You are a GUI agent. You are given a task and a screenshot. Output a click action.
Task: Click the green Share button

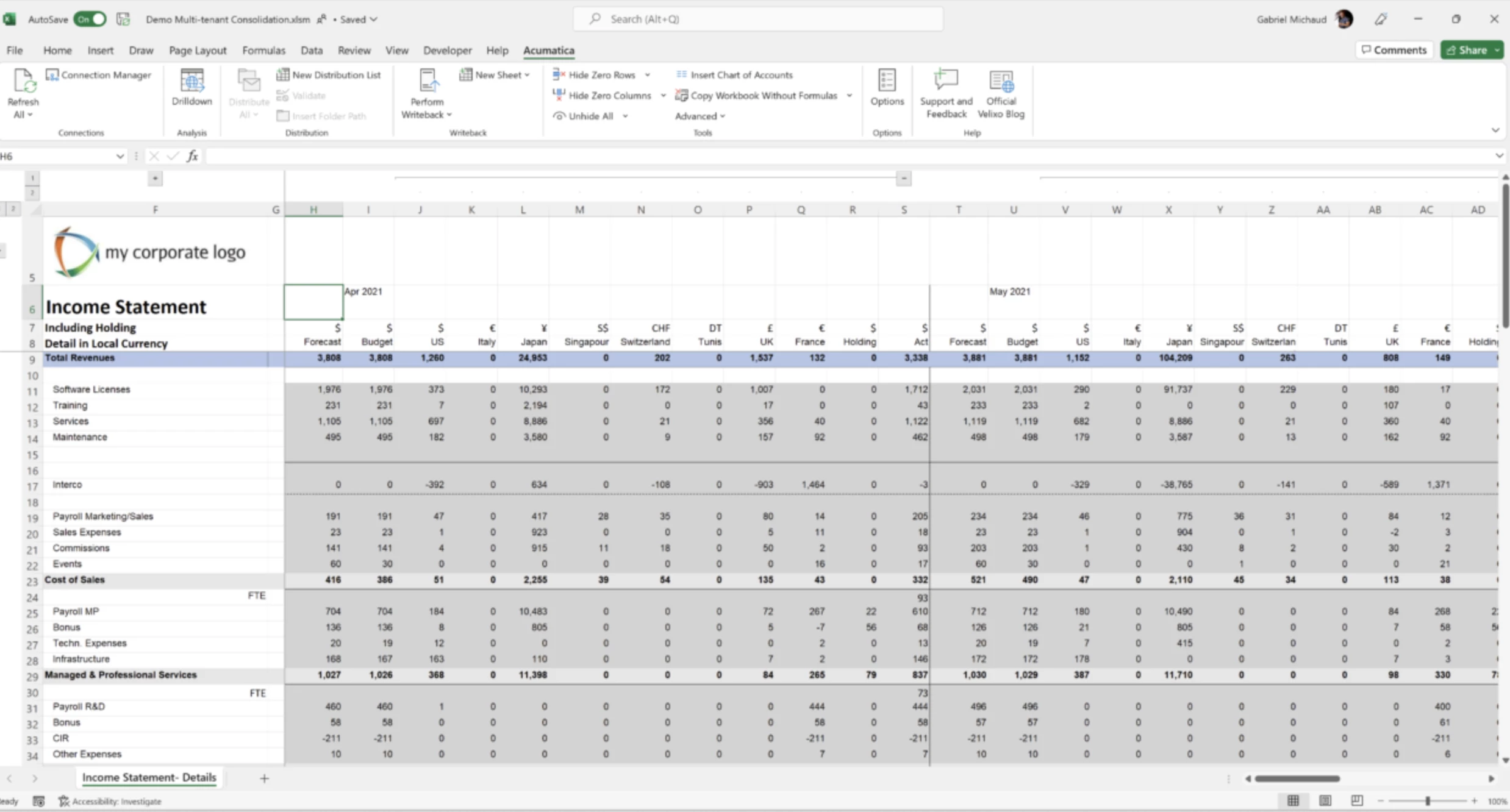(1467, 50)
